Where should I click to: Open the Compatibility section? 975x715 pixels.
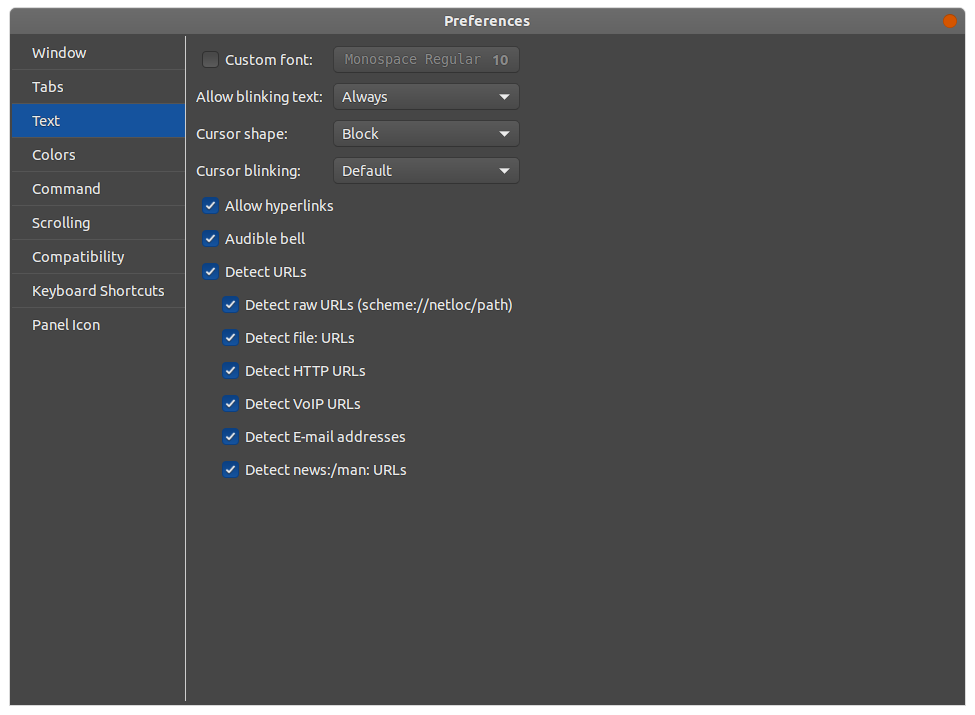tap(98, 257)
